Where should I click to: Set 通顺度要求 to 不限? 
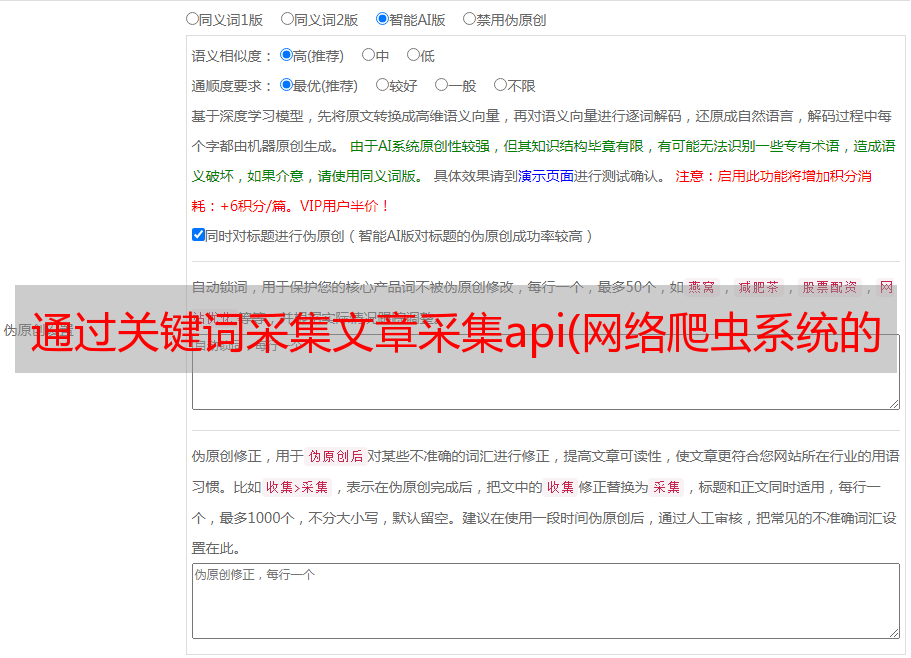click(500, 85)
